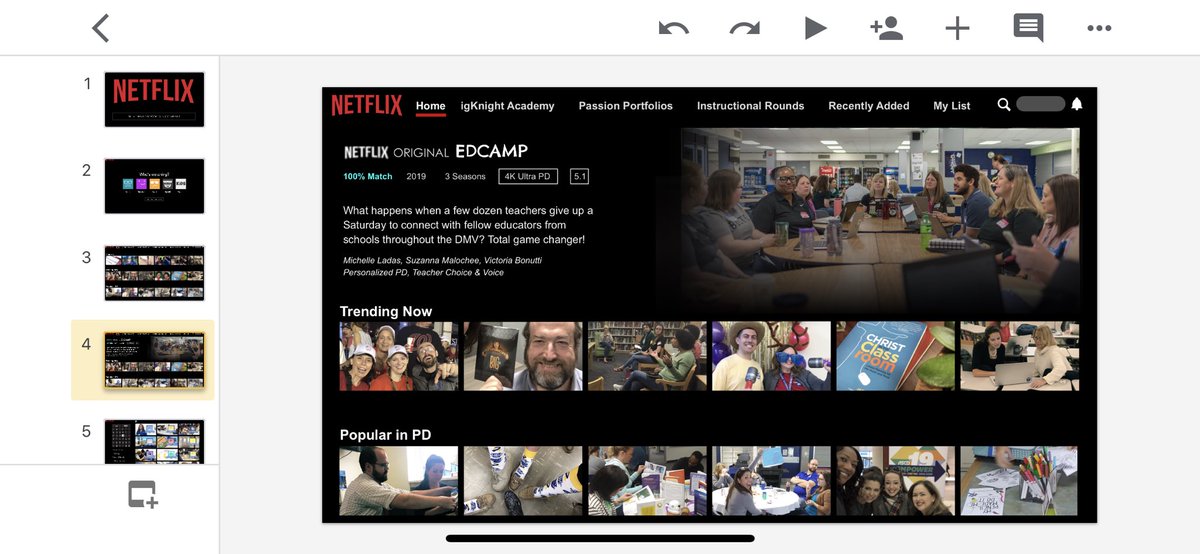Select highlighted slide 4 thumbnail
Image resolution: width=1200 pixels, height=554 pixels.
(x=154, y=360)
